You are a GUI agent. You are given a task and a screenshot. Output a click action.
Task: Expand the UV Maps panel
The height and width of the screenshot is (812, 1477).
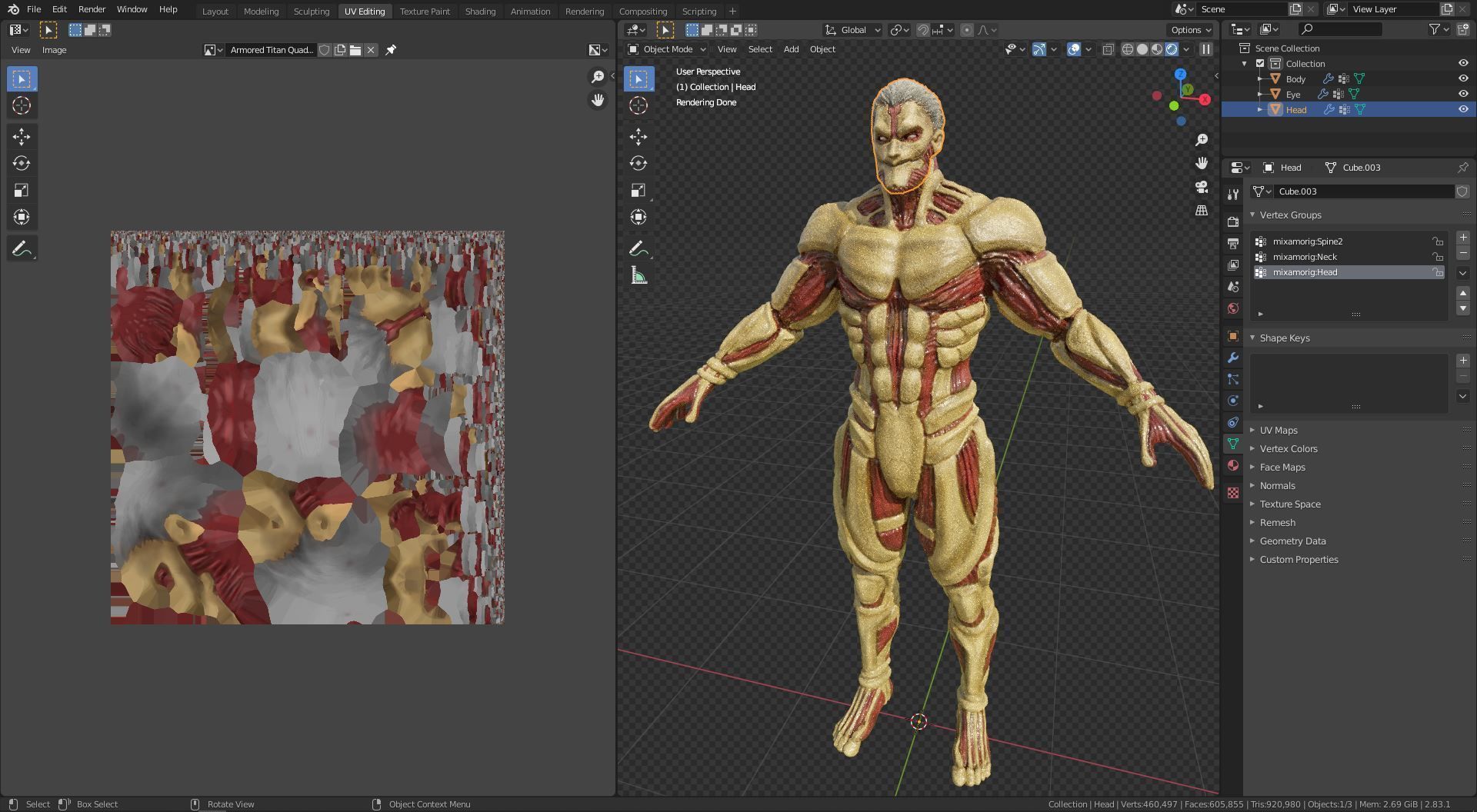click(1279, 431)
